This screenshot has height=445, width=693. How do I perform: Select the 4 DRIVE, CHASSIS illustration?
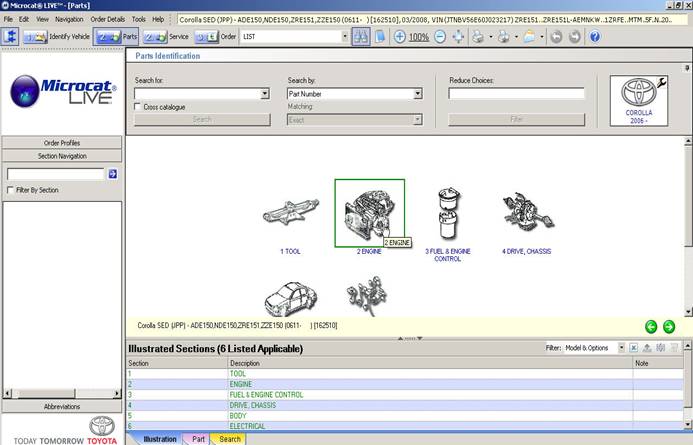pyautogui.click(x=527, y=213)
